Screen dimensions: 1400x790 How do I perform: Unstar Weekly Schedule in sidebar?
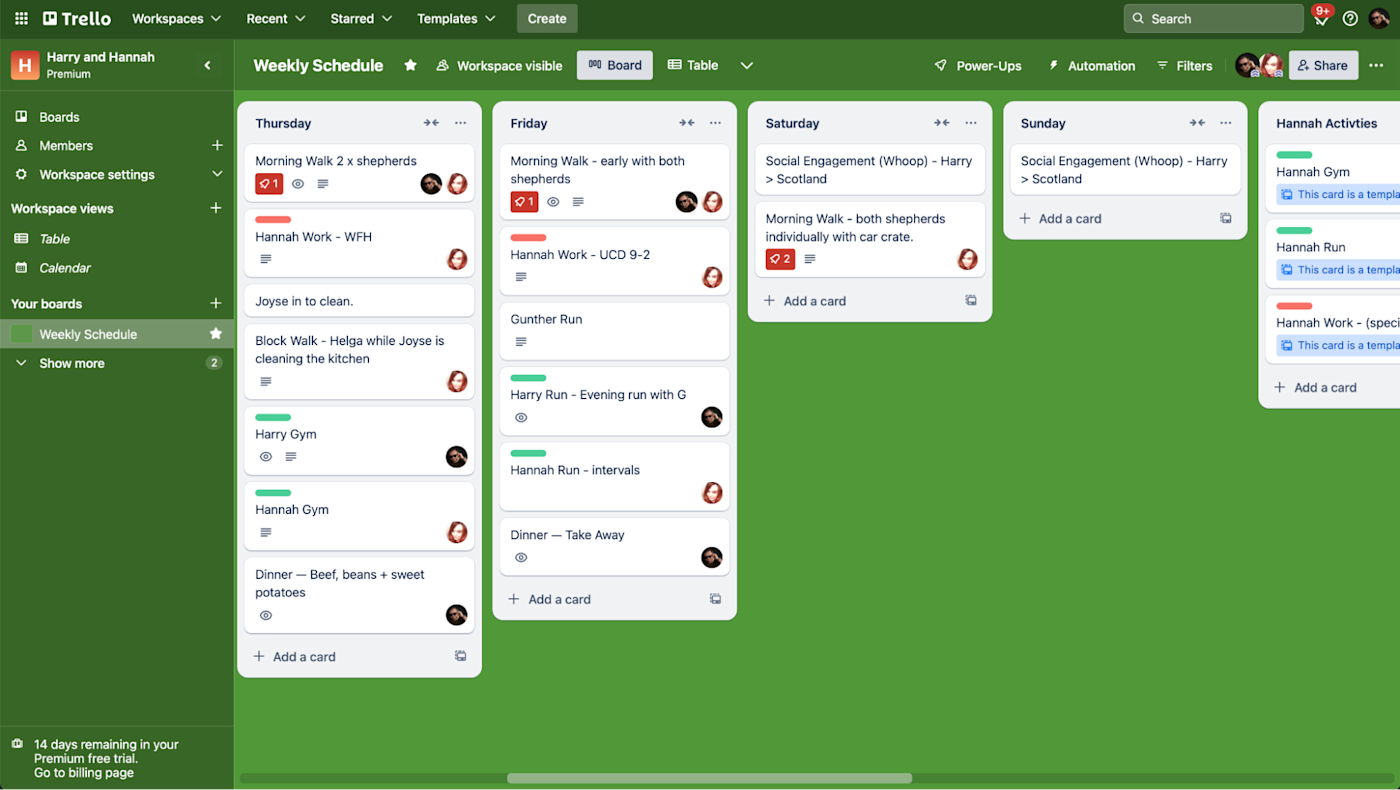[215, 334]
